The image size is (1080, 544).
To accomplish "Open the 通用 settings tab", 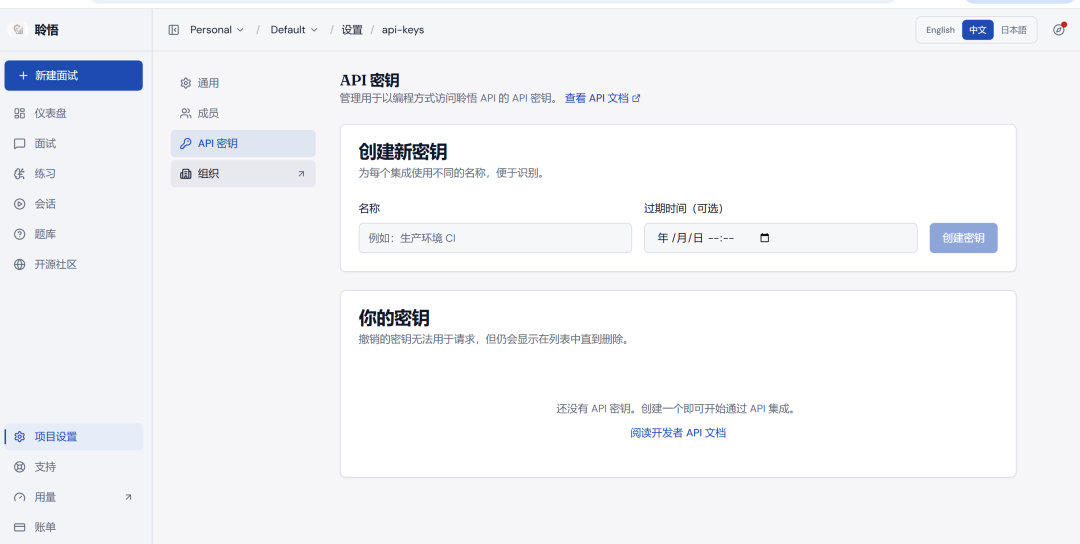I will pos(243,83).
